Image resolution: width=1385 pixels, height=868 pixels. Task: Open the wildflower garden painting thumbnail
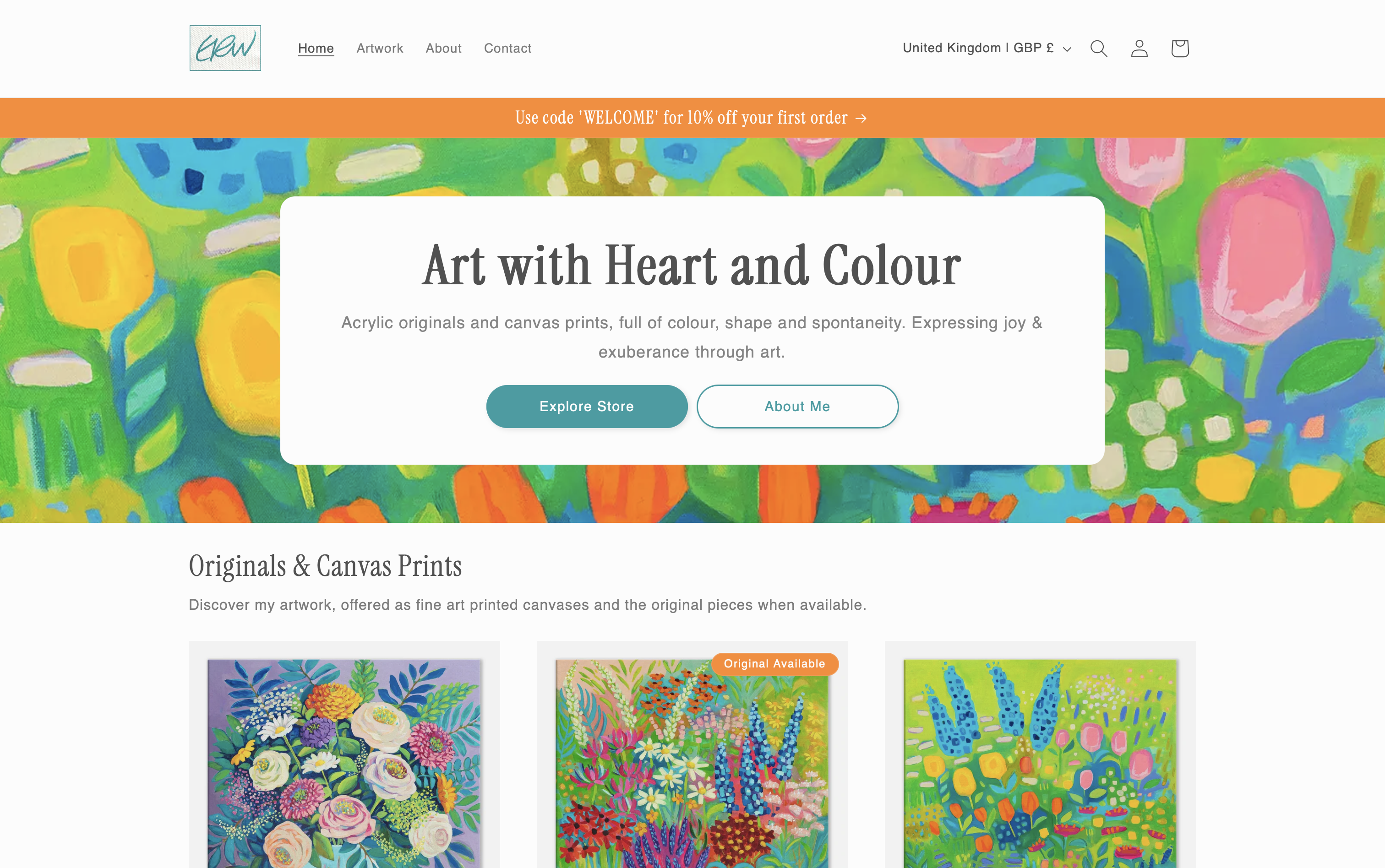[692, 764]
